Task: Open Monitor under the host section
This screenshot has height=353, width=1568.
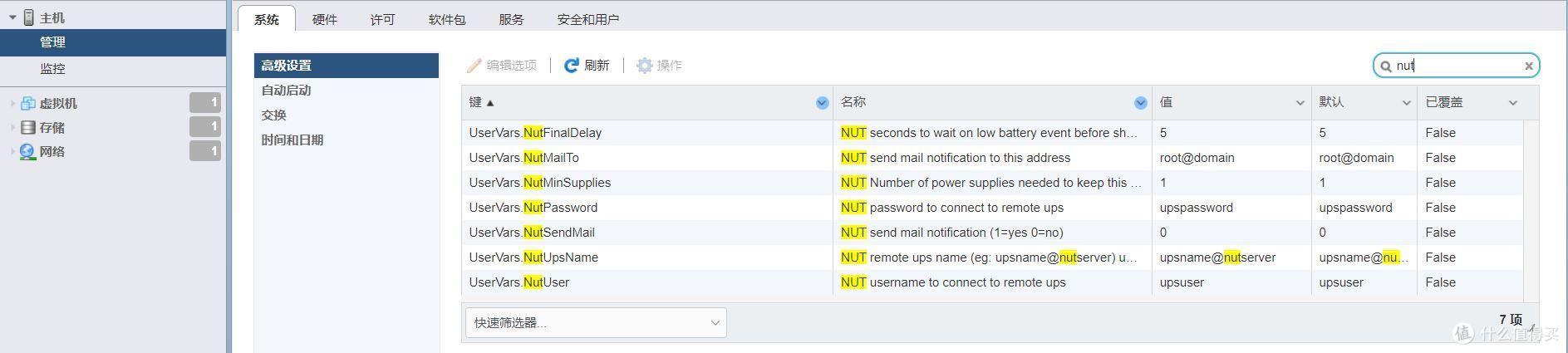Action: (x=52, y=69)
